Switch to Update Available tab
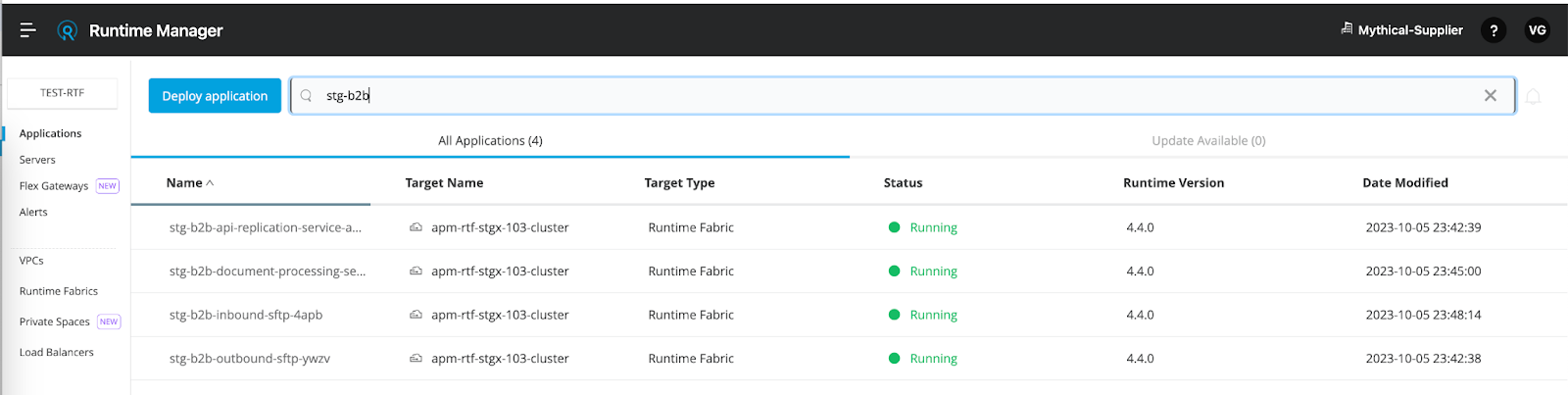This screenshot has height=395, width=1568. click(x=1208, y=141)
